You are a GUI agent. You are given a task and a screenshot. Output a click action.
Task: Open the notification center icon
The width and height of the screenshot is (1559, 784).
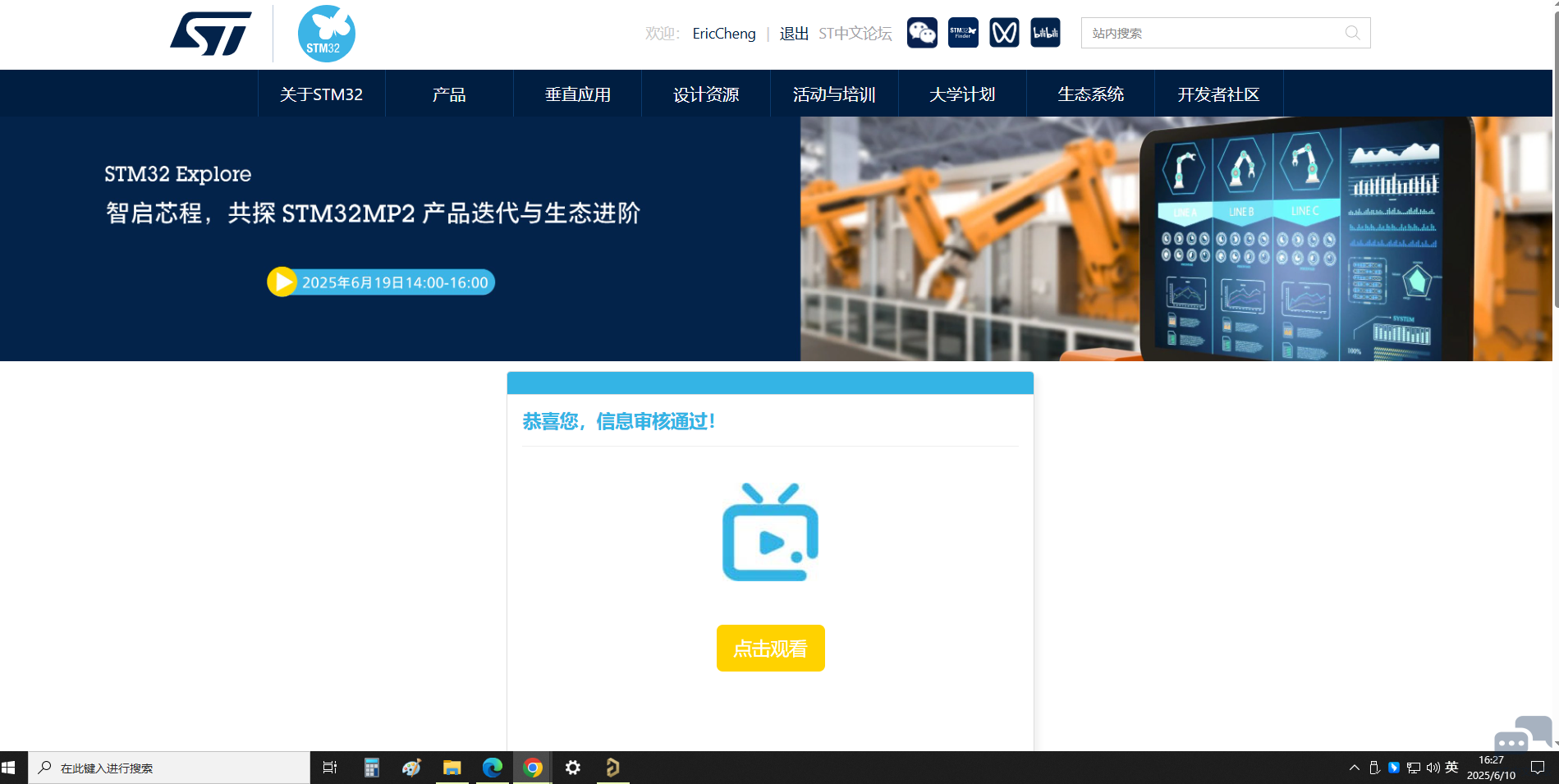coord(1538,768)
